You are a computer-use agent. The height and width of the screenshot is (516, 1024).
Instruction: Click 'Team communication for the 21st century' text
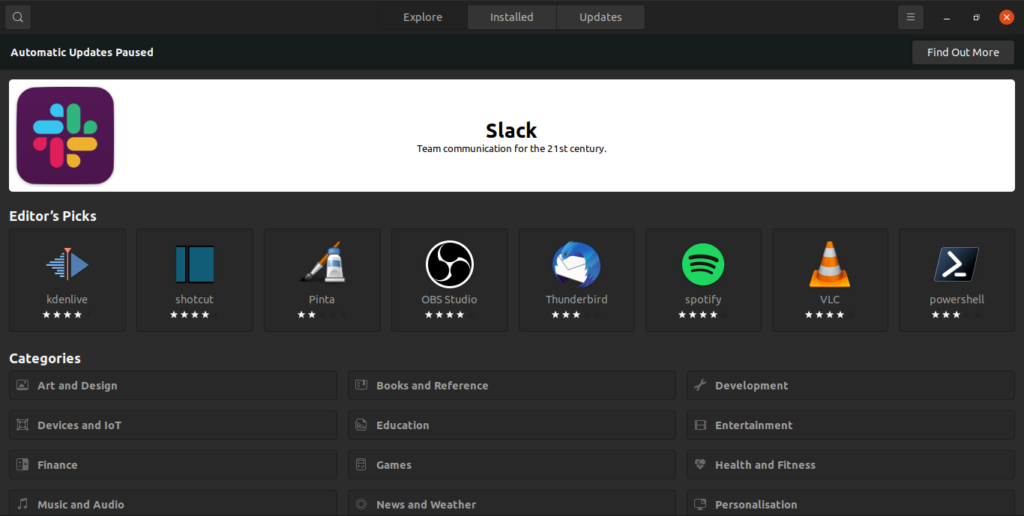click(512, 149)
